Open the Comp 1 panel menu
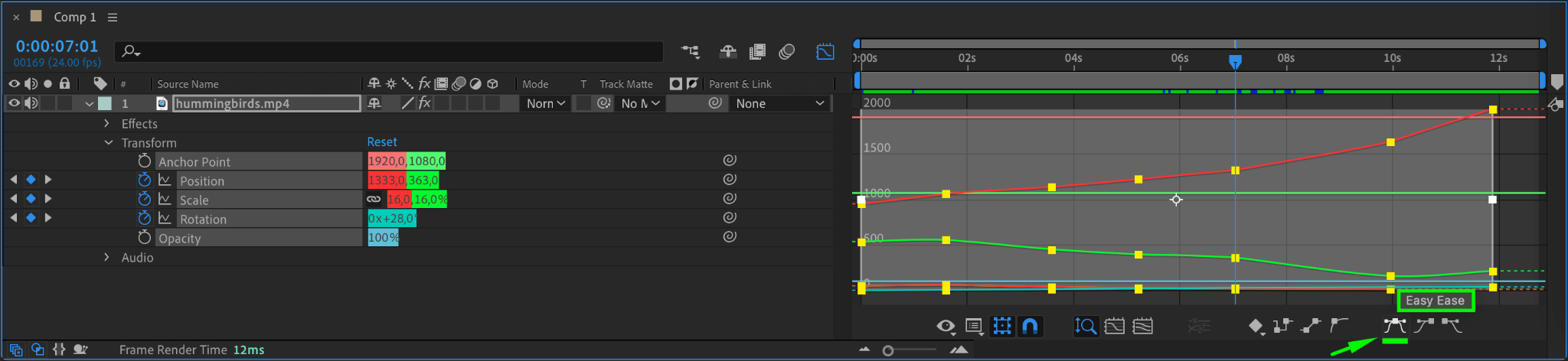 pyautogui.click(x=113, y=17)
